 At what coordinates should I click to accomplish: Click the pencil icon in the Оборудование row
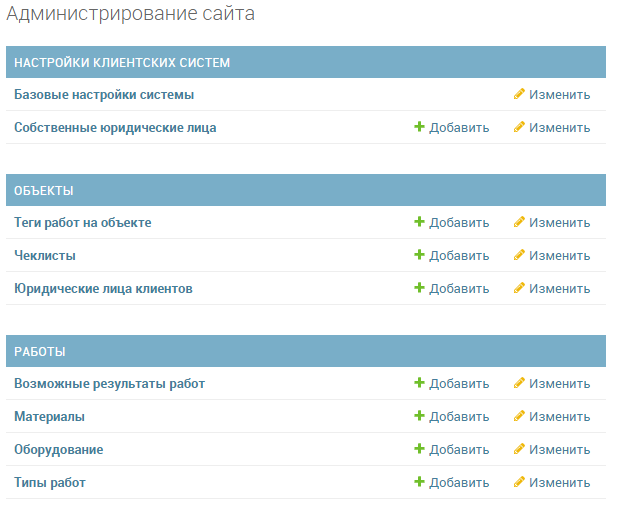[x=519, y=450]
